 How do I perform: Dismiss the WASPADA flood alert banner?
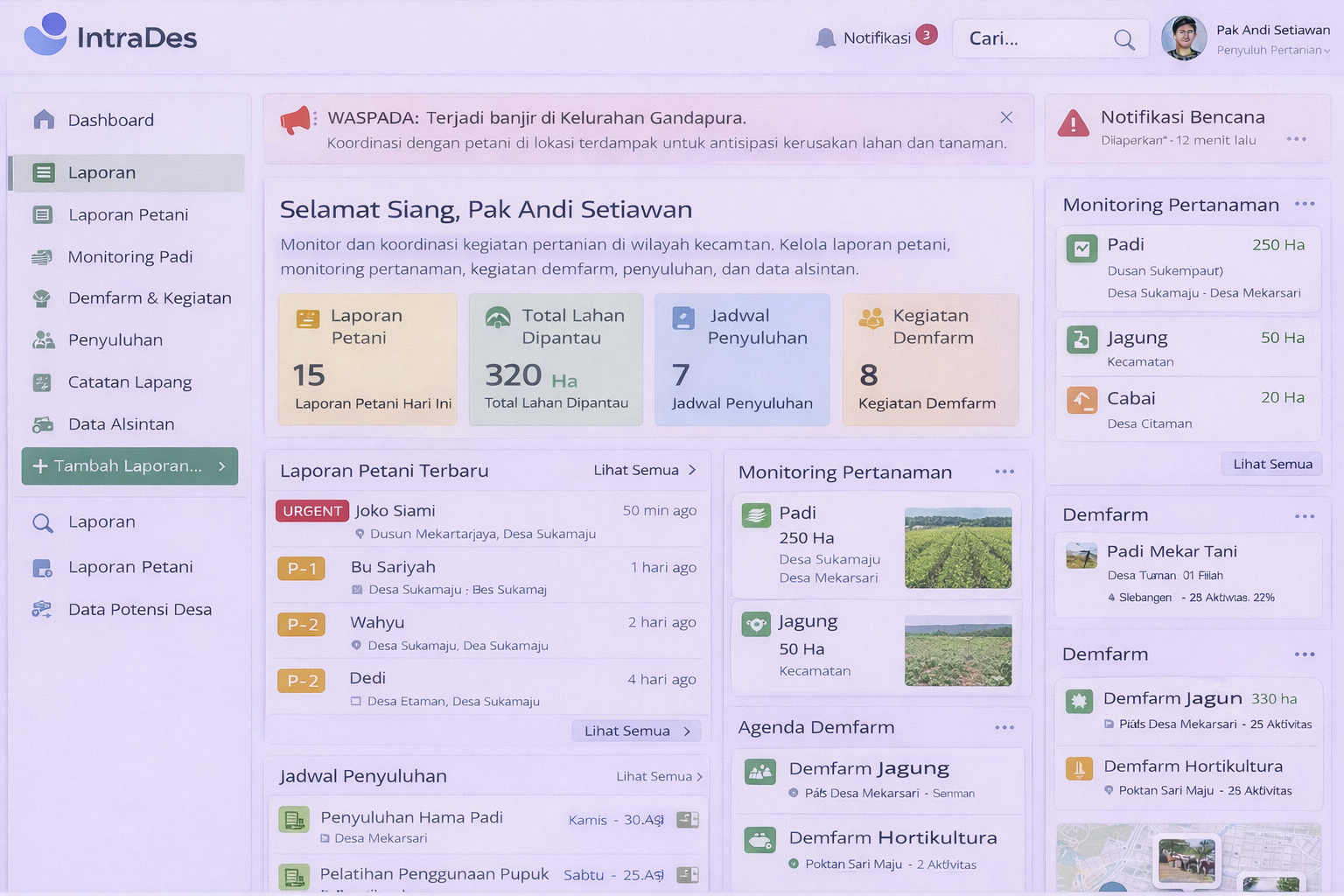[1006, 117]
